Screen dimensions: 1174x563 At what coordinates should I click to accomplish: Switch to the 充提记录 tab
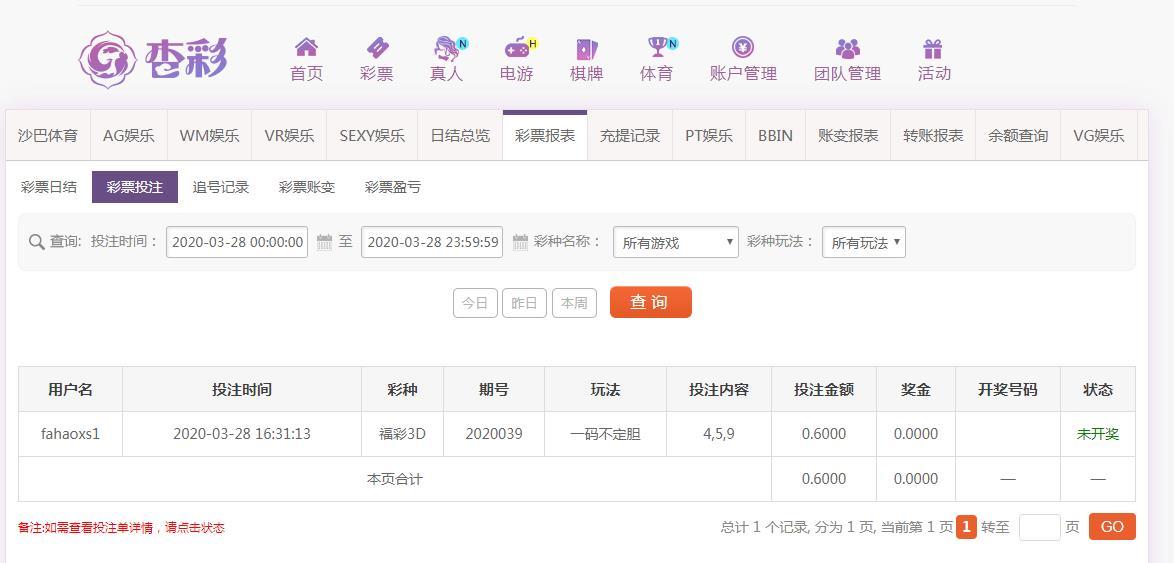630,136
